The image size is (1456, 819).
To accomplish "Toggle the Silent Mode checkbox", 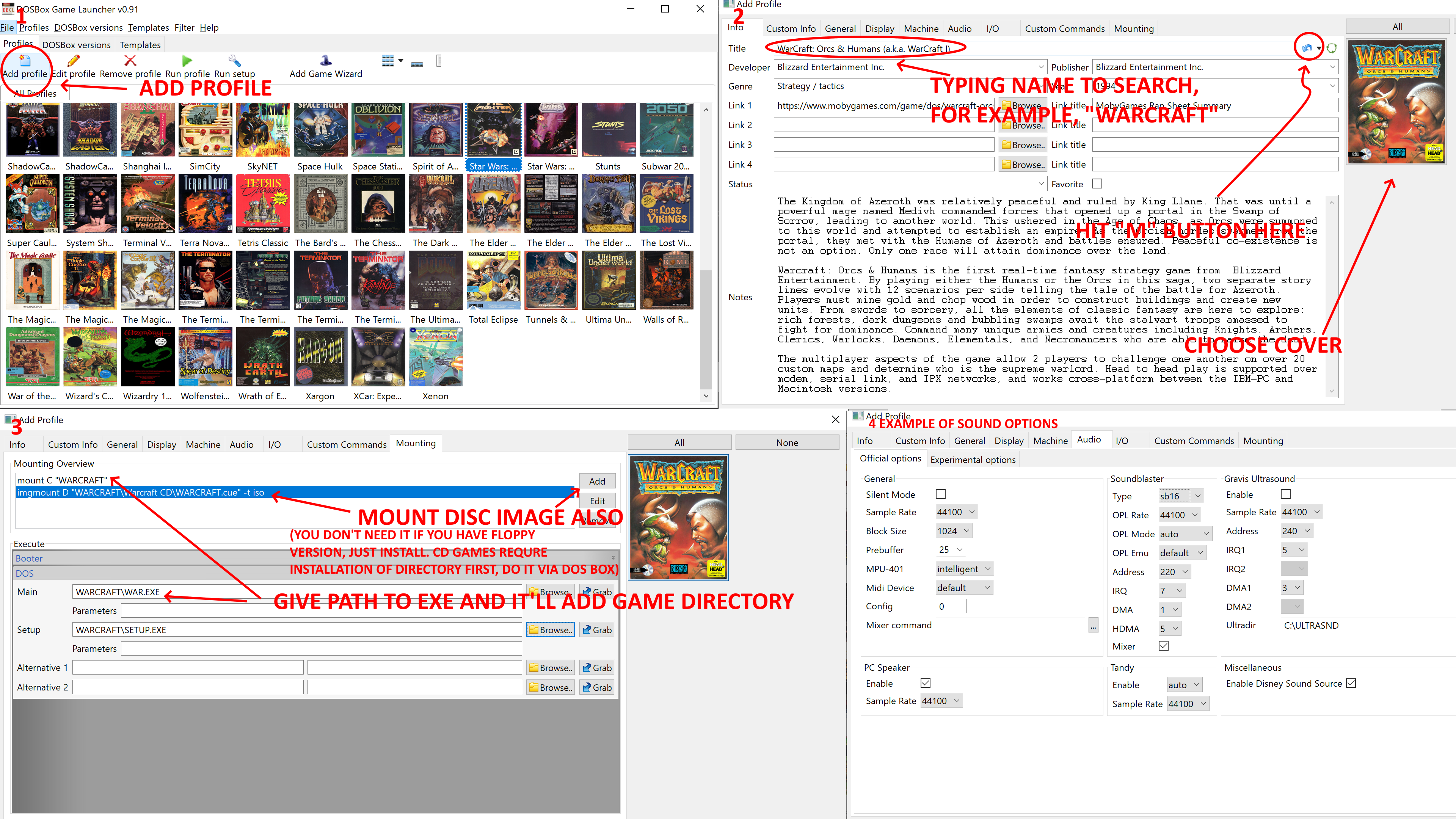I will [x=940, y=494].
